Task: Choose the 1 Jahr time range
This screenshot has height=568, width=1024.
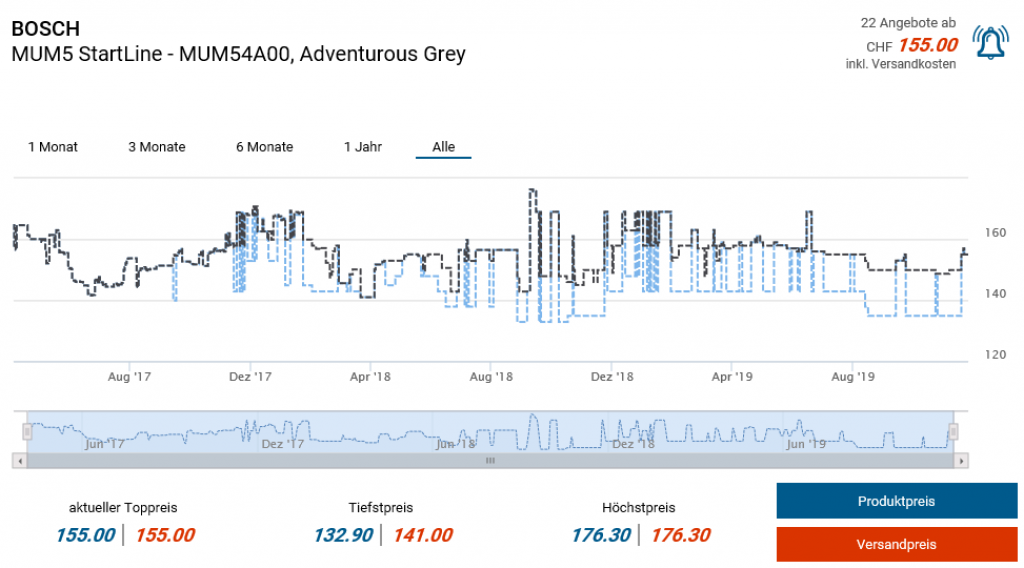Action: pyautogui.click(x=363, y=147)
